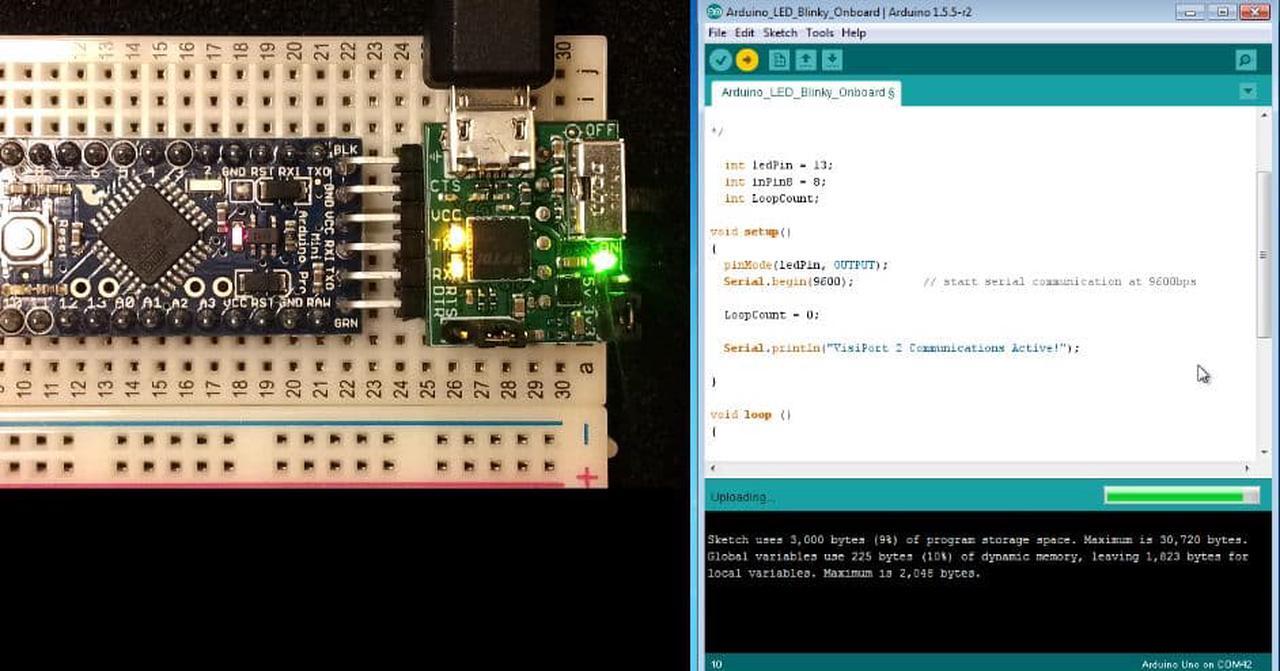Select the Arduino_LED_Blinky_Onboard tab
The width and height of the screenshot is (1280, 671).
coord(807,92)
